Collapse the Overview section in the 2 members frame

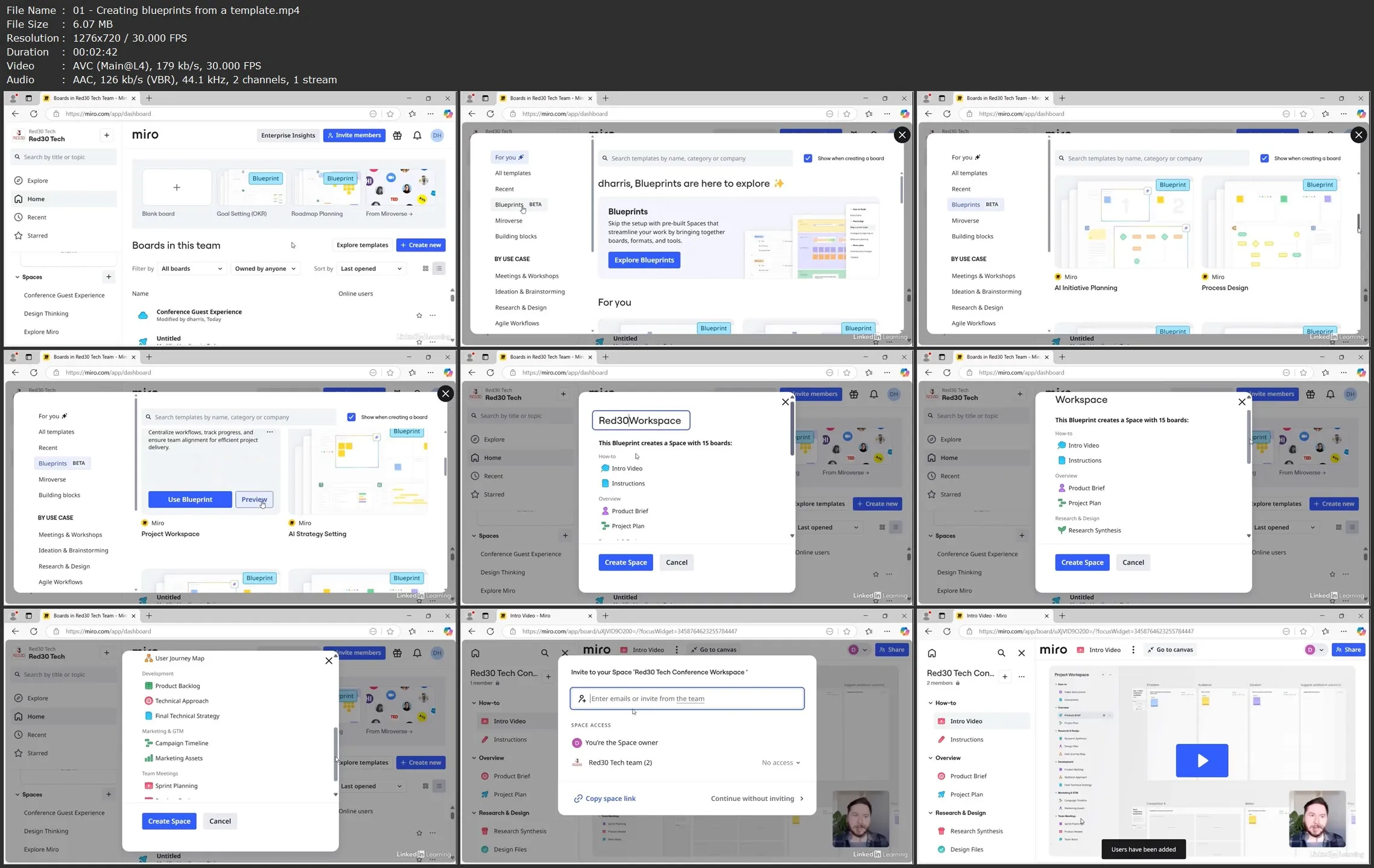pyautogui.click(x=930, y=758)
